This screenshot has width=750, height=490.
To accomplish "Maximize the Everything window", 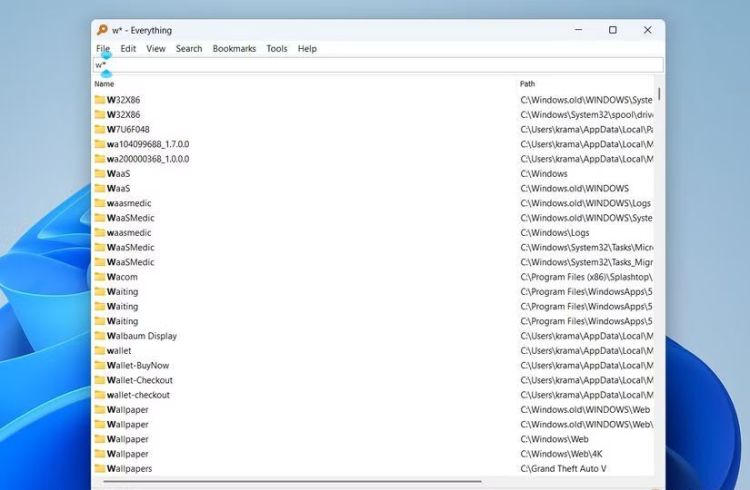I will 613,30.
